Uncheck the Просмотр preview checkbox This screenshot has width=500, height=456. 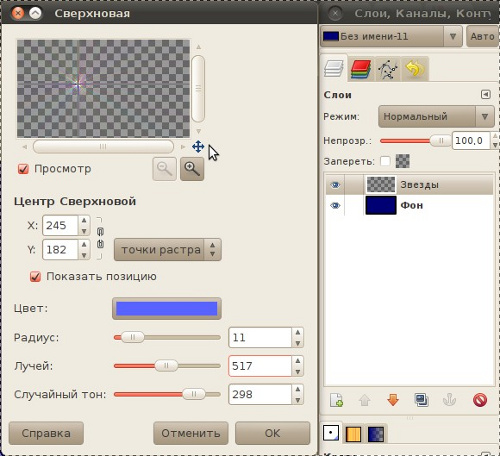[23, 169]
